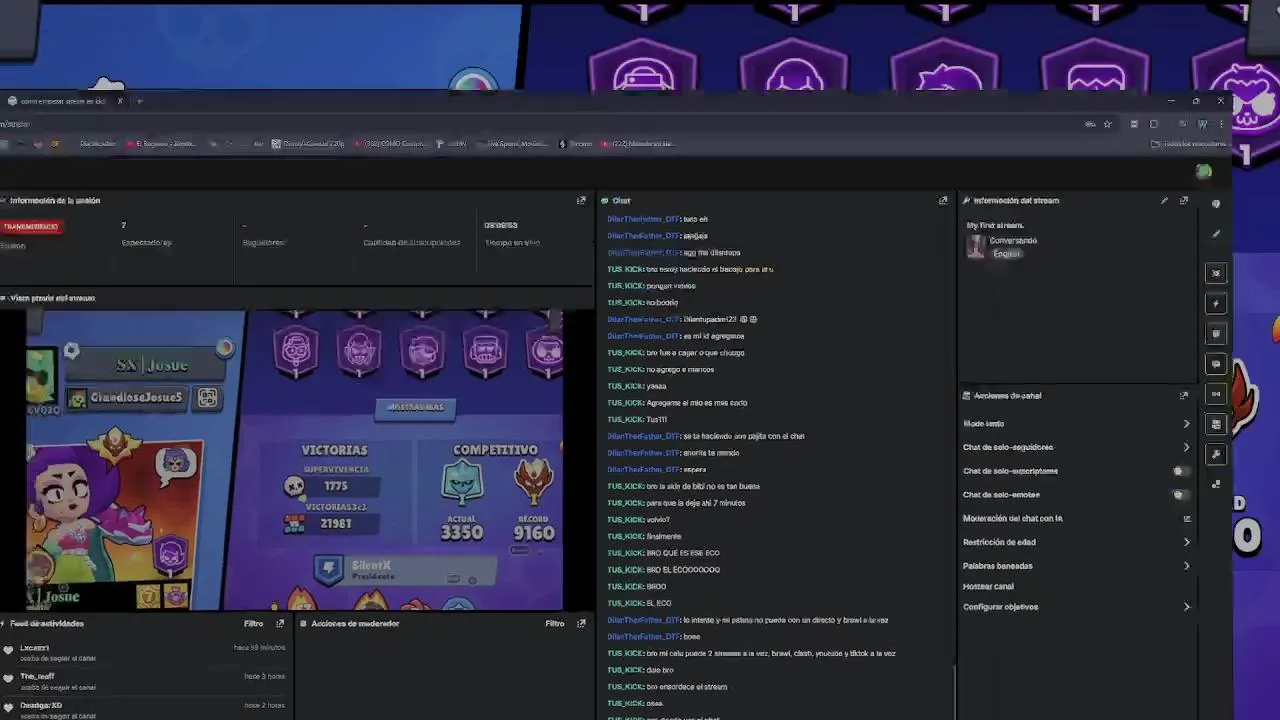This screenshot has width=1280, height=720.
Task: Click the bottom unboxed icon in right sidebar
Action: click(1216, 484)
